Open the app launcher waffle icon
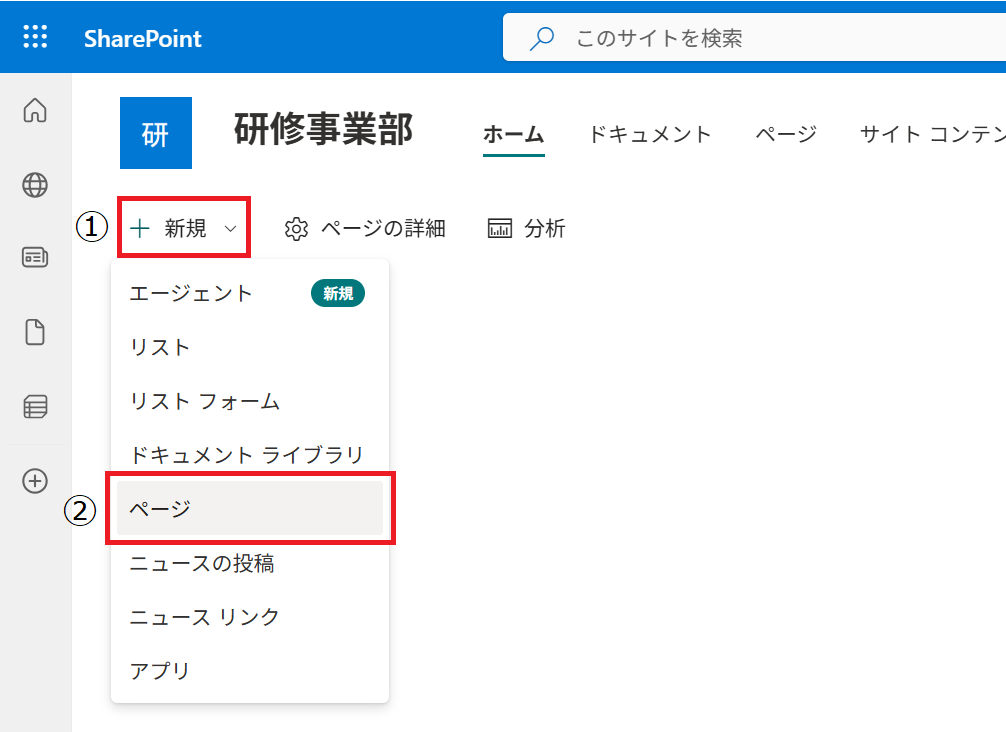The width and height of the screenshot is (1006, 732). [35, 38]
